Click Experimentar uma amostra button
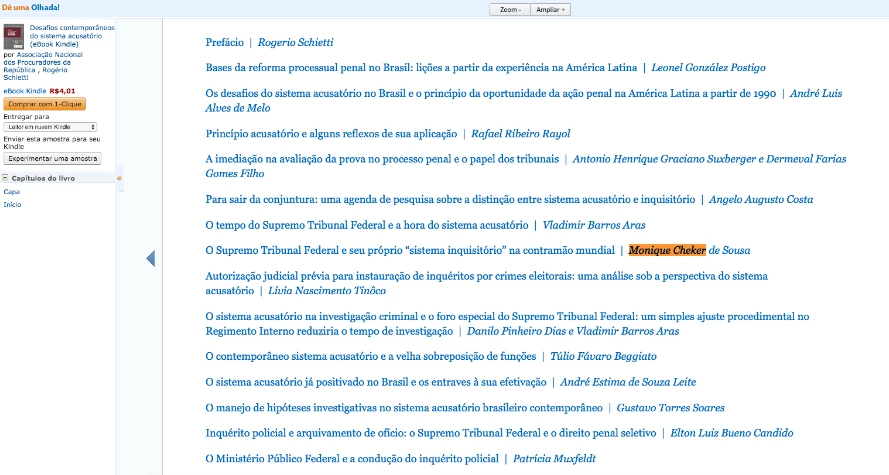 52,159
